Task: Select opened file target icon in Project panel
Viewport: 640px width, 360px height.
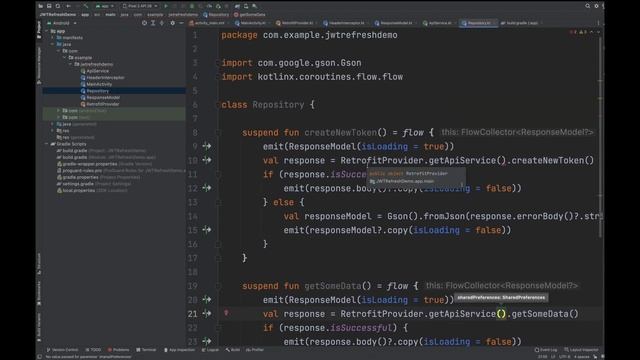Action: 144,23
